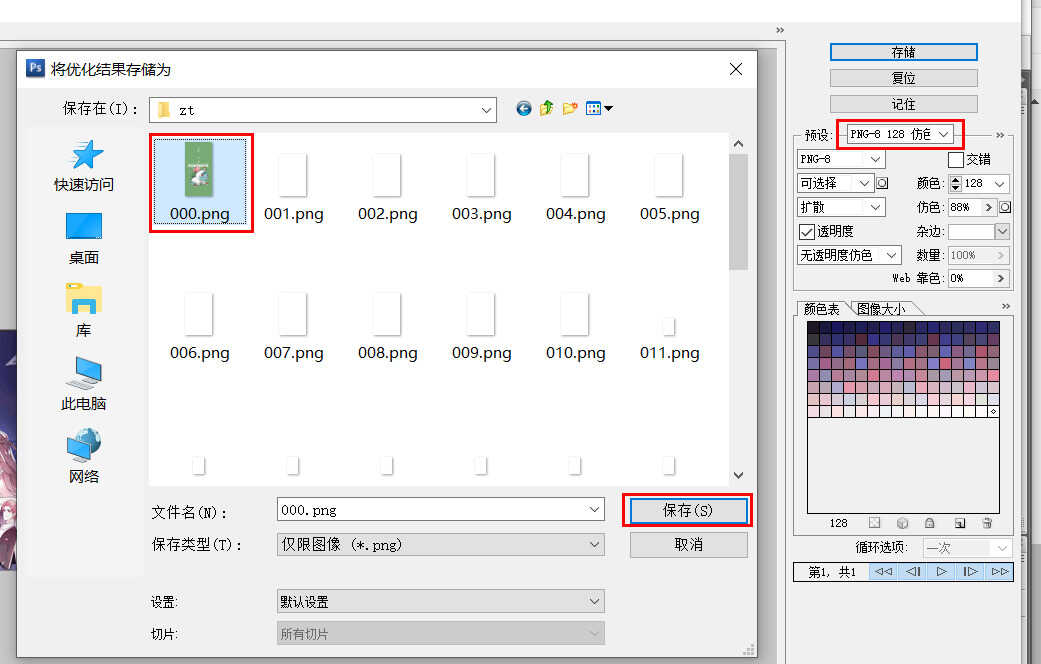Enable the 交错 interlaced checkbox
The height and width of the screenshot is (664, 1041).
tap(955, 160)
